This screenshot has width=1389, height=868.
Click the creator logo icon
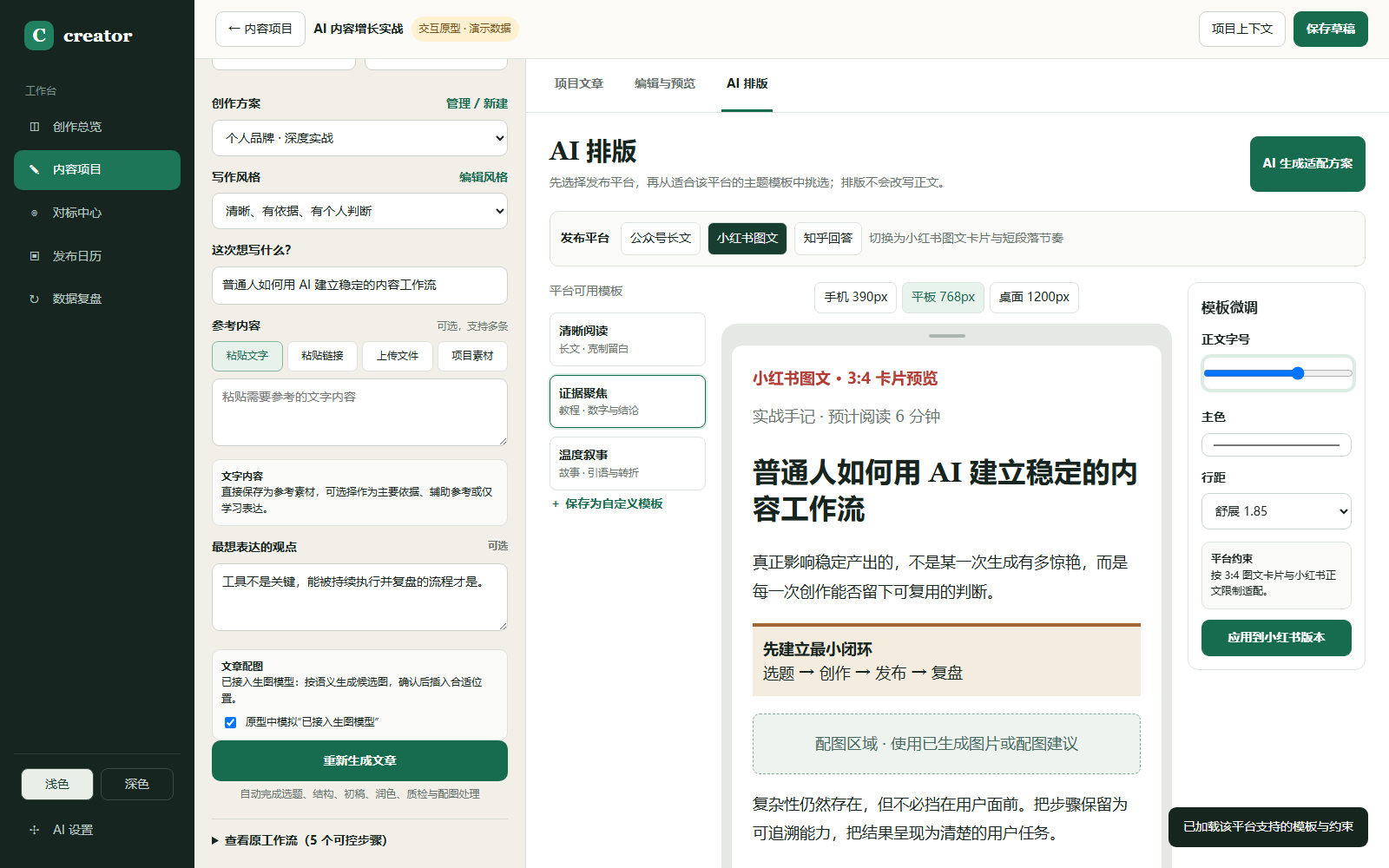[x=39, y=36]
